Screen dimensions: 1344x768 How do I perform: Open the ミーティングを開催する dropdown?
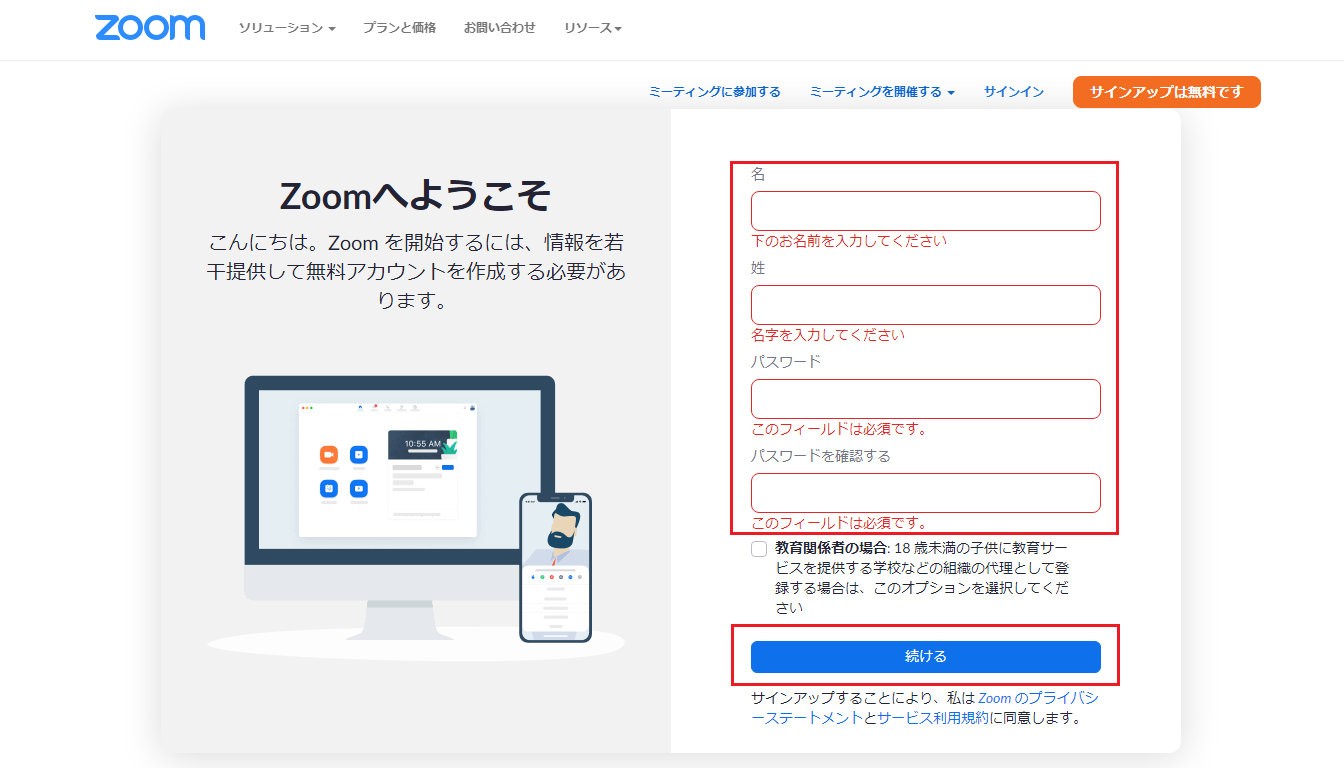[881, 91]
